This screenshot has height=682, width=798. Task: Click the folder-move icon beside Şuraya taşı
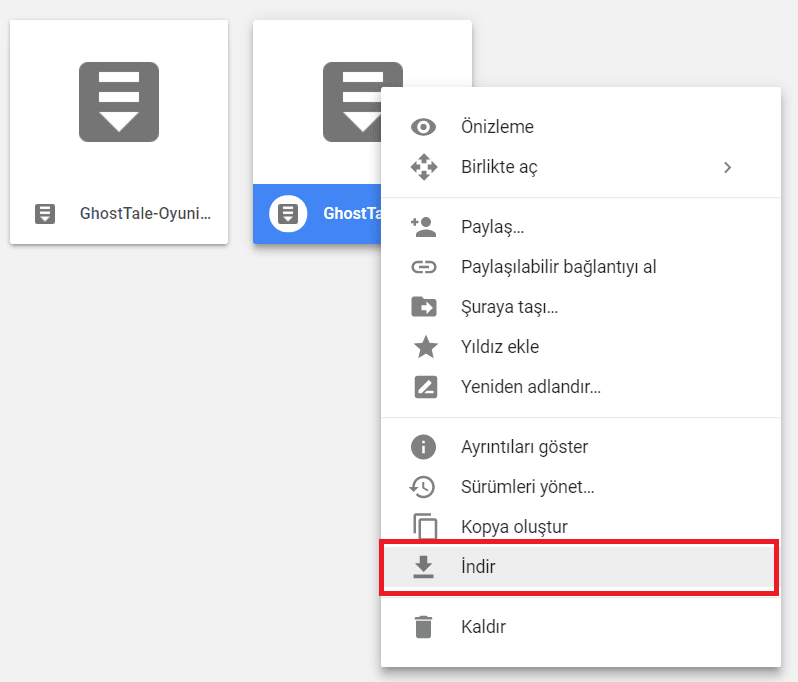(423, 307)
